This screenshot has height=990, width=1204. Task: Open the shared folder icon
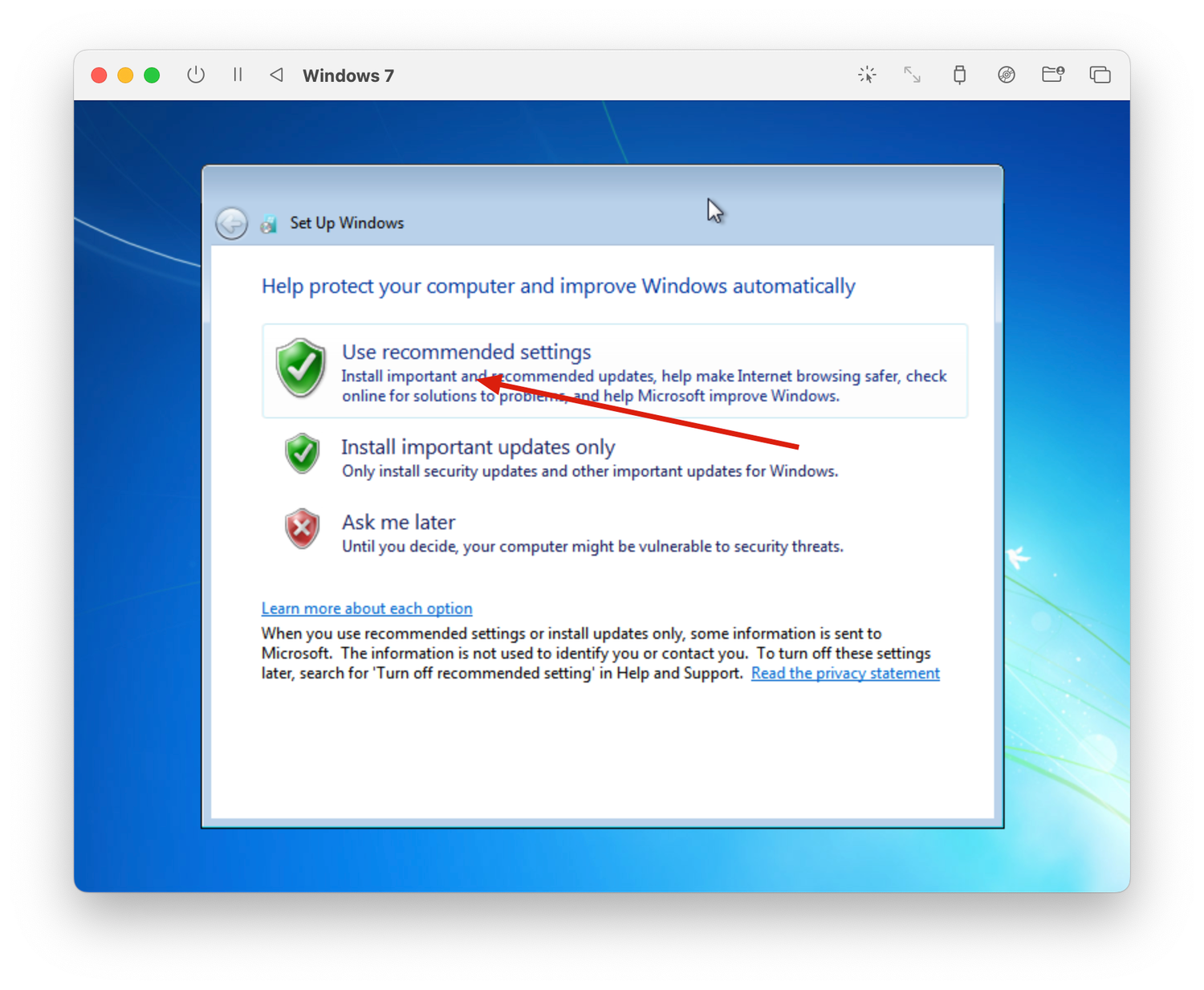(1053, 75)
